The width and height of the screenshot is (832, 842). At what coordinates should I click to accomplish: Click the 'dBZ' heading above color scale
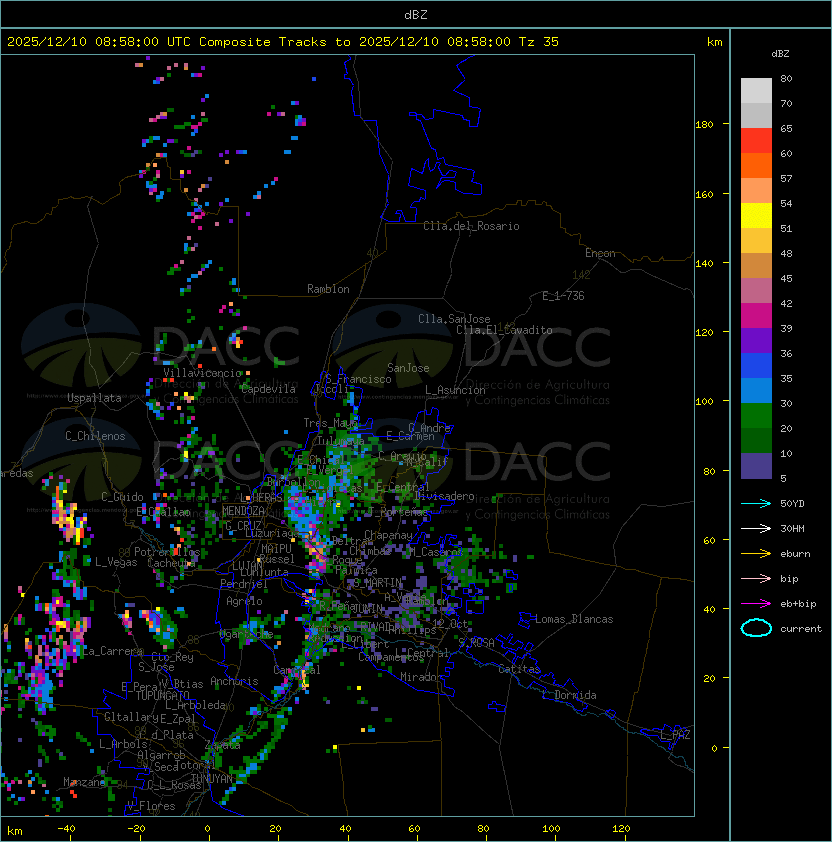780,54
